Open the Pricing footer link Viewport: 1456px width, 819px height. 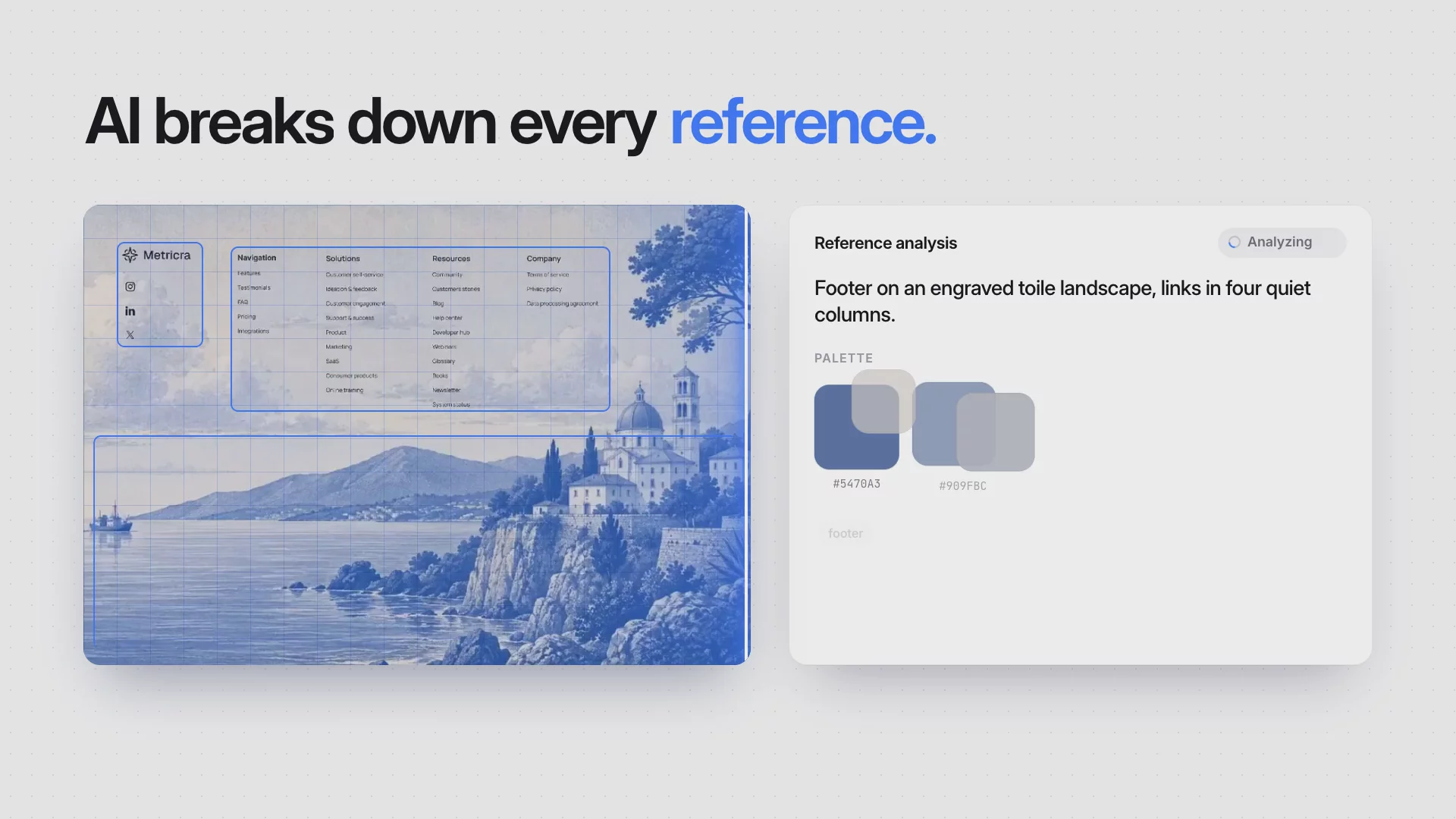tap(246, 316)
